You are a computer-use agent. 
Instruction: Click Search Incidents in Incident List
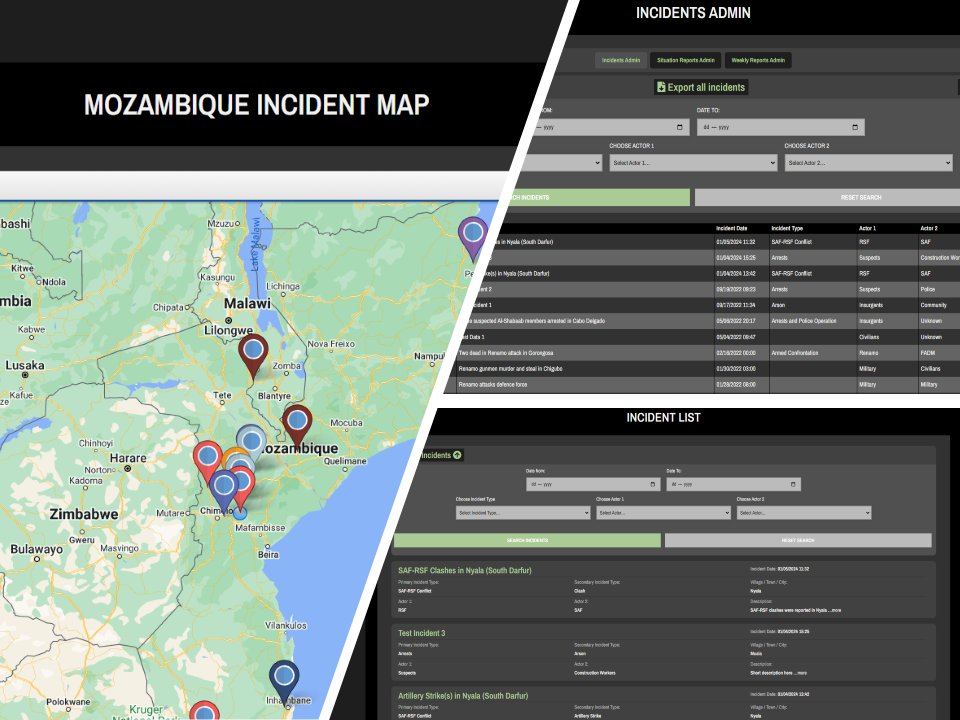527,540
